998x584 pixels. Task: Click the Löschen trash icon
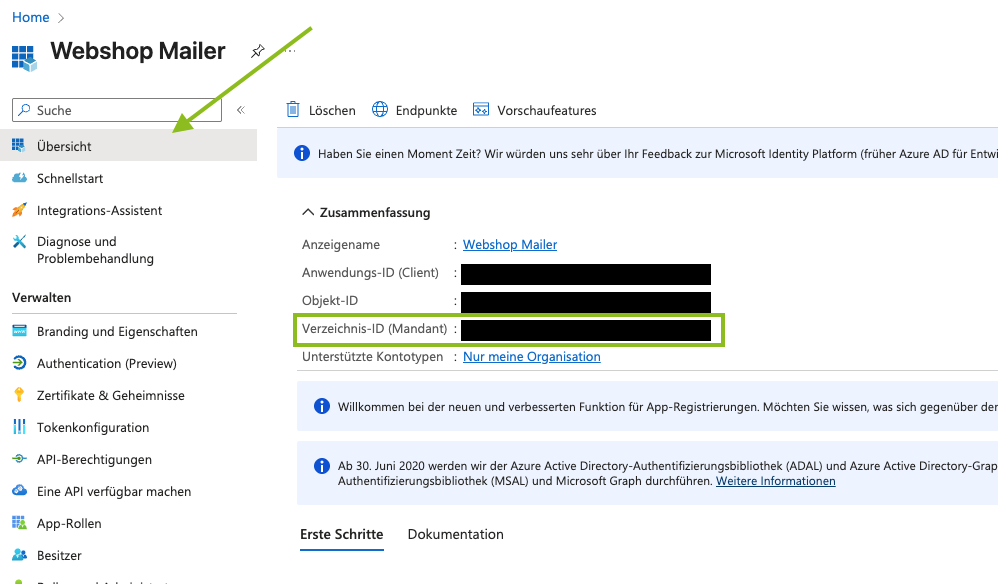(x=293, y=110)
